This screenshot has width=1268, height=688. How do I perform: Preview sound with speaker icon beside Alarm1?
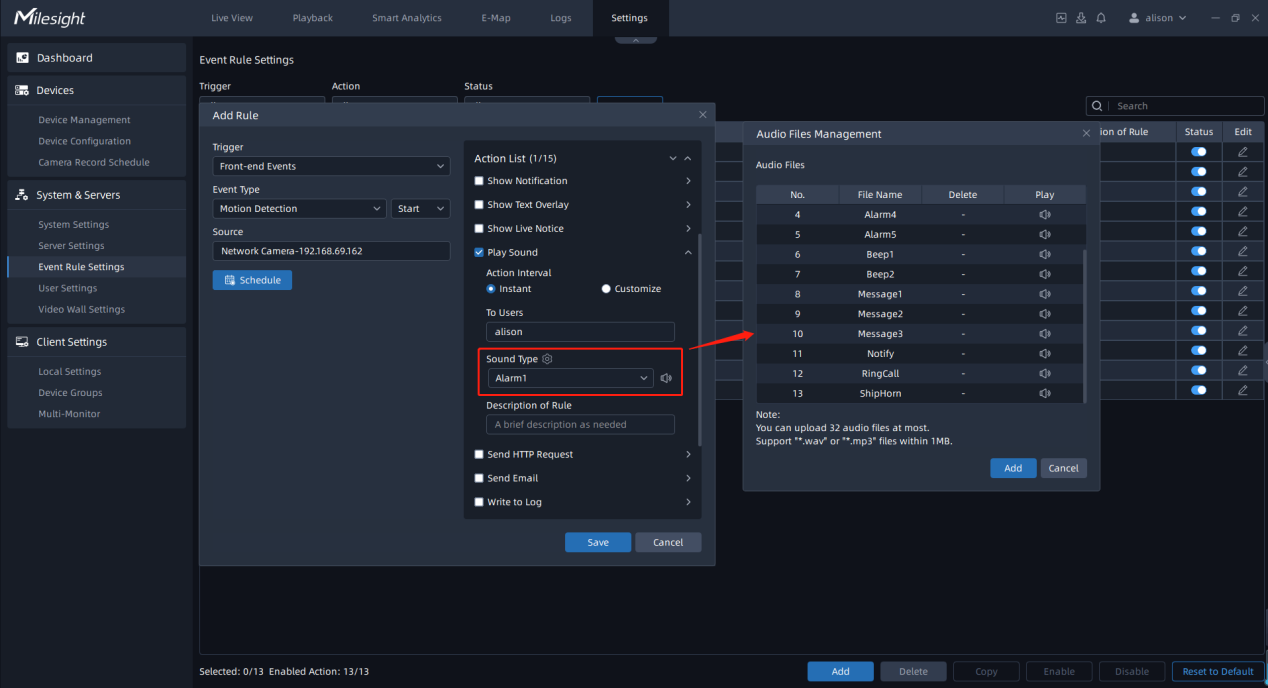pyautogui.click(x=666, y=378)
